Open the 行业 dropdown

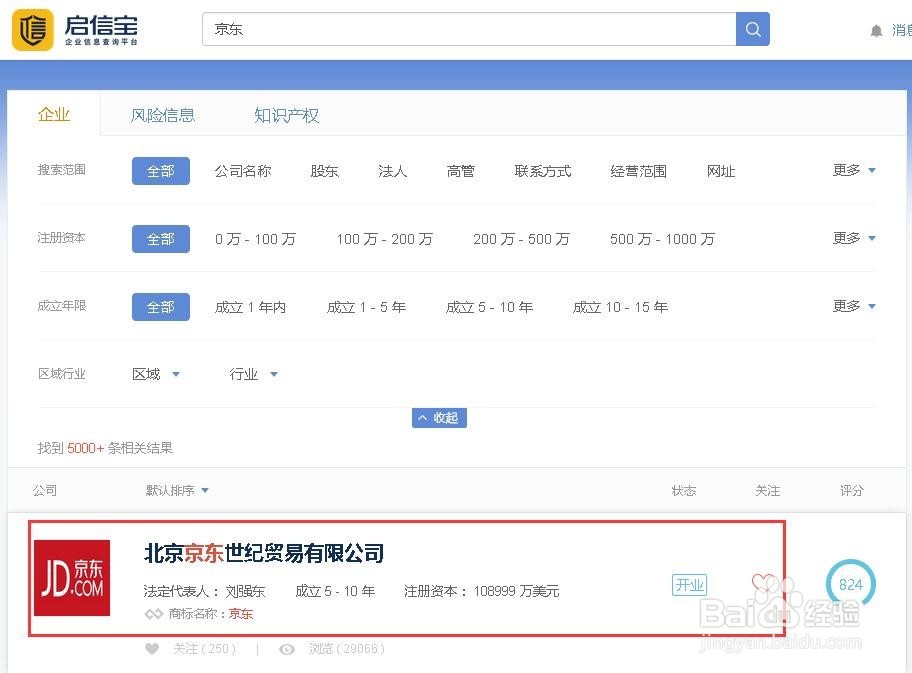tap(254, 374)
